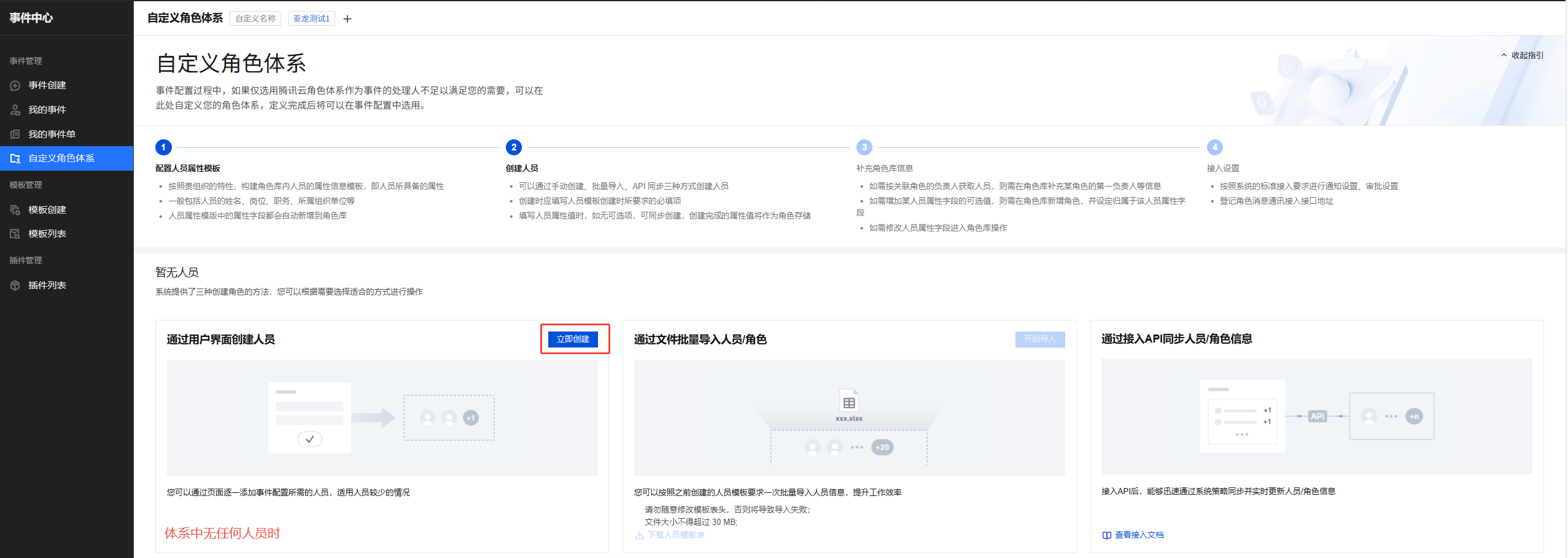Click the book icon beside 查看接入文档
The width and height of the screenshot is (1568, 558).
[x=1106, y=535]
